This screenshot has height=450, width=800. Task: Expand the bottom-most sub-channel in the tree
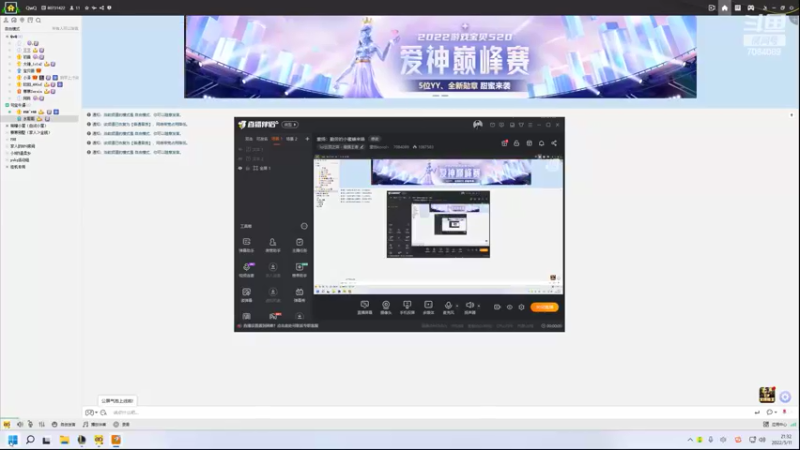coord(7,167)
